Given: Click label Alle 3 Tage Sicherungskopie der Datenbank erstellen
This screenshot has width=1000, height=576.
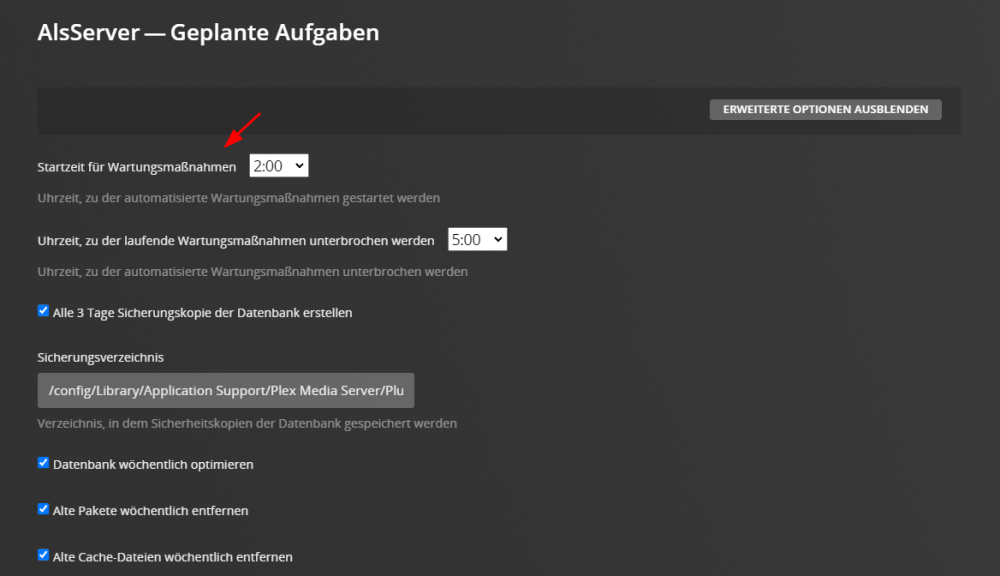Looking at the screenshot, I should (202, 313).
